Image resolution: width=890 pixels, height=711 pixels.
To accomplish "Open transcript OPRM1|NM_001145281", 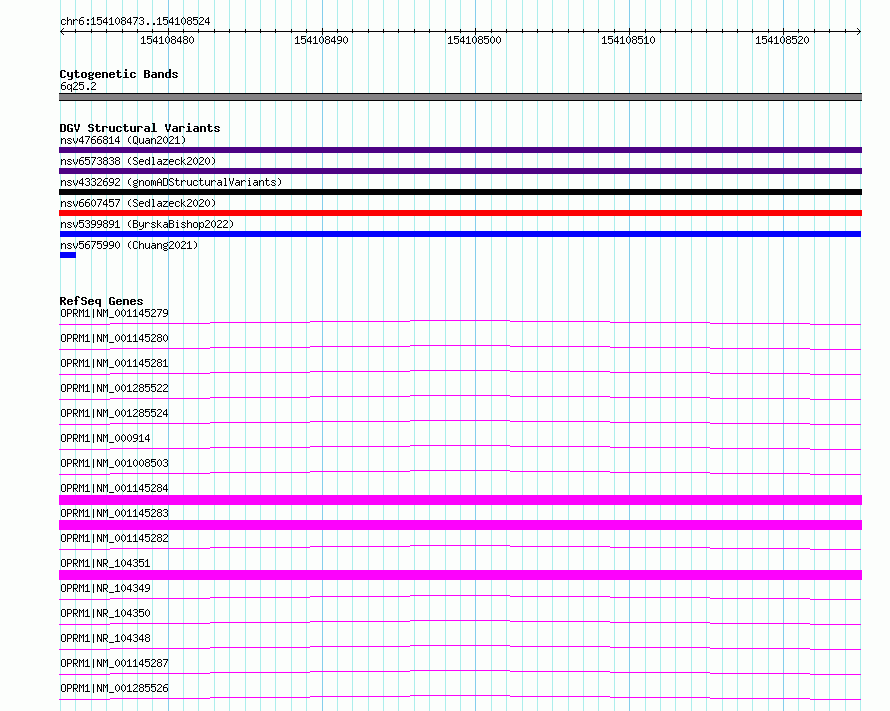I will click(114, 363).
